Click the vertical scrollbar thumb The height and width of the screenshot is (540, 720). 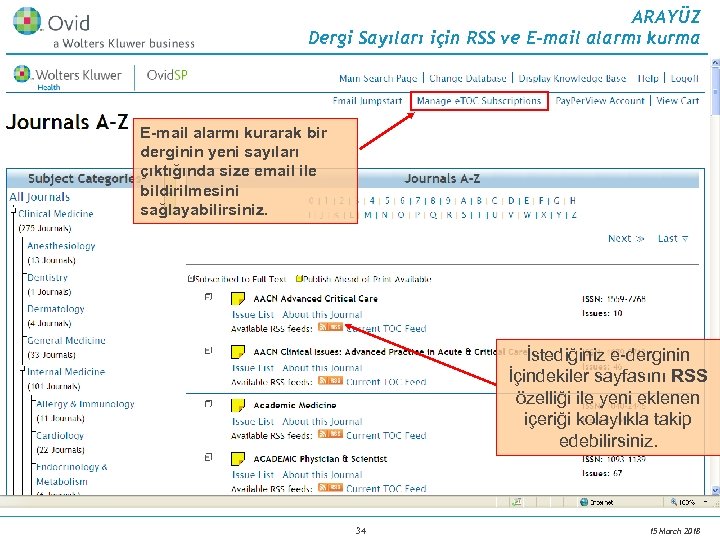click(x=715, y=91)
